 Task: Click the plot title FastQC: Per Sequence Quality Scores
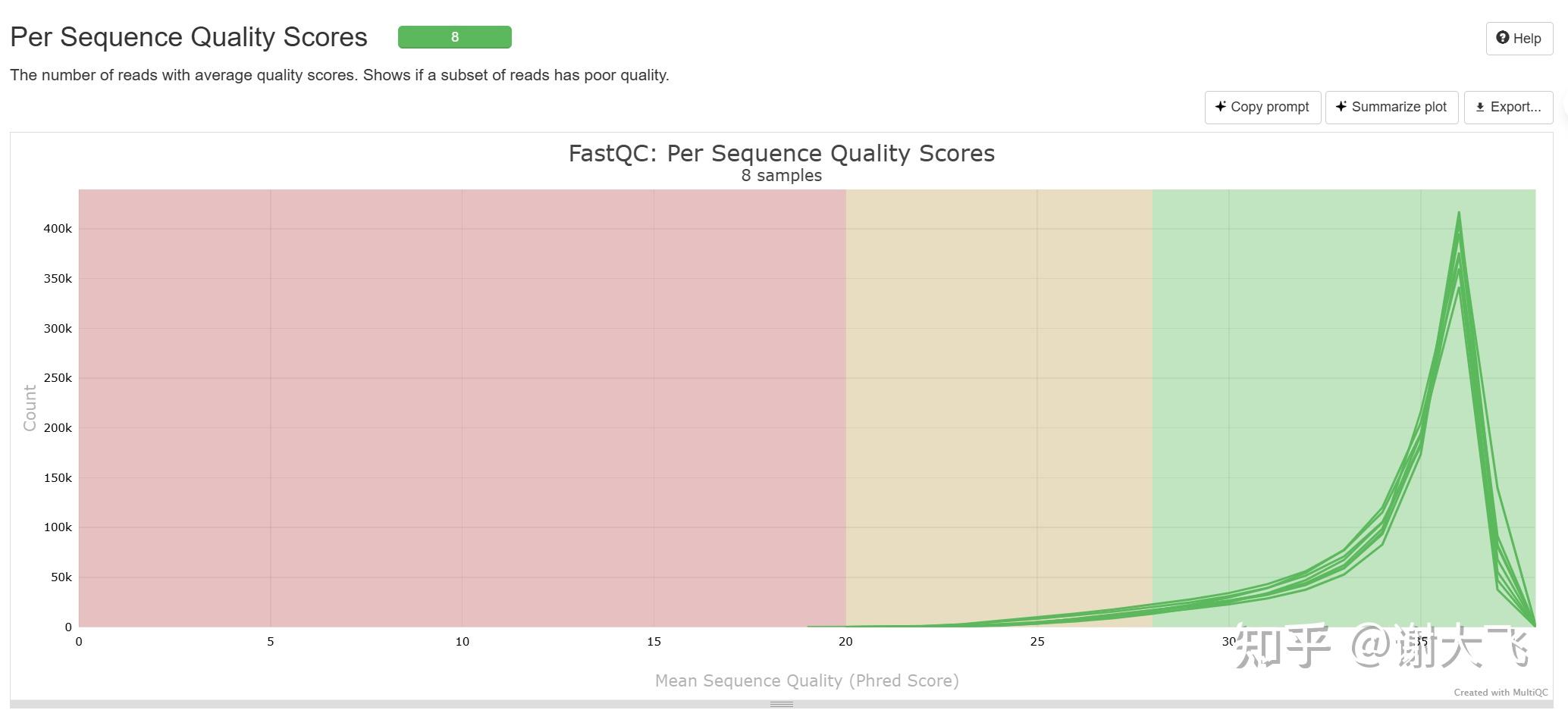click(781, 153)
